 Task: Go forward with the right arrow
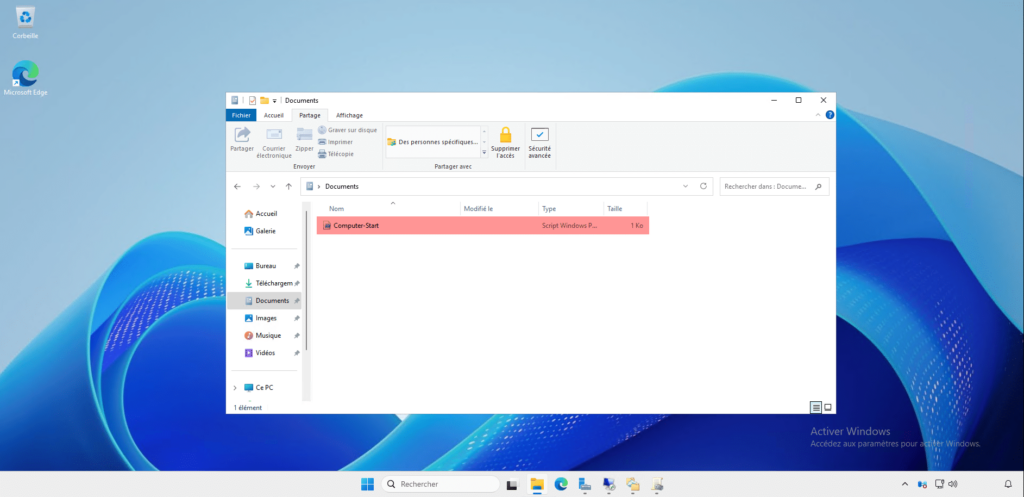pyautogui.click(x=256, y=187)
